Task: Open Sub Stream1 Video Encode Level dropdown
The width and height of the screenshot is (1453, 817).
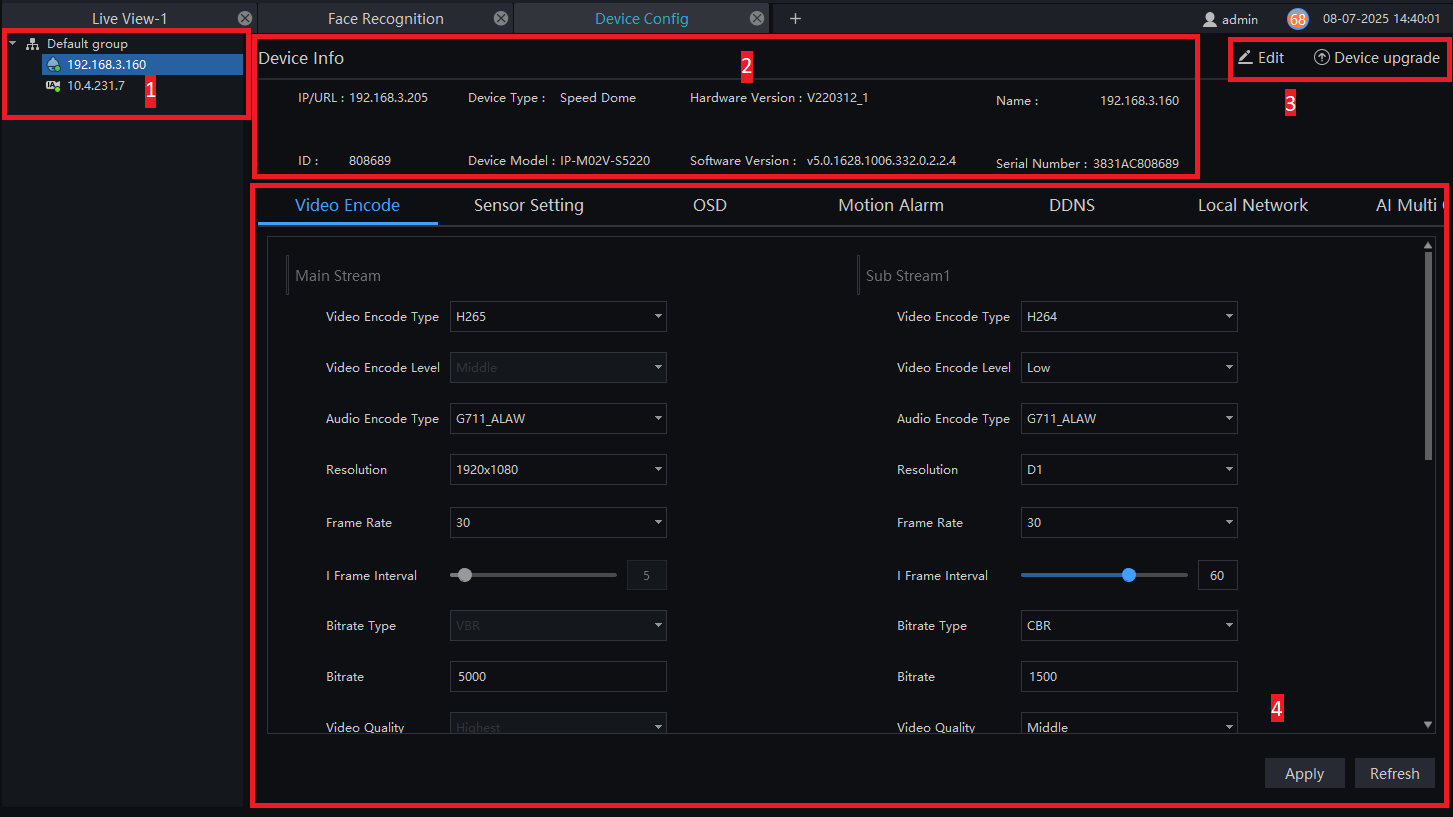Action: 1129,368
